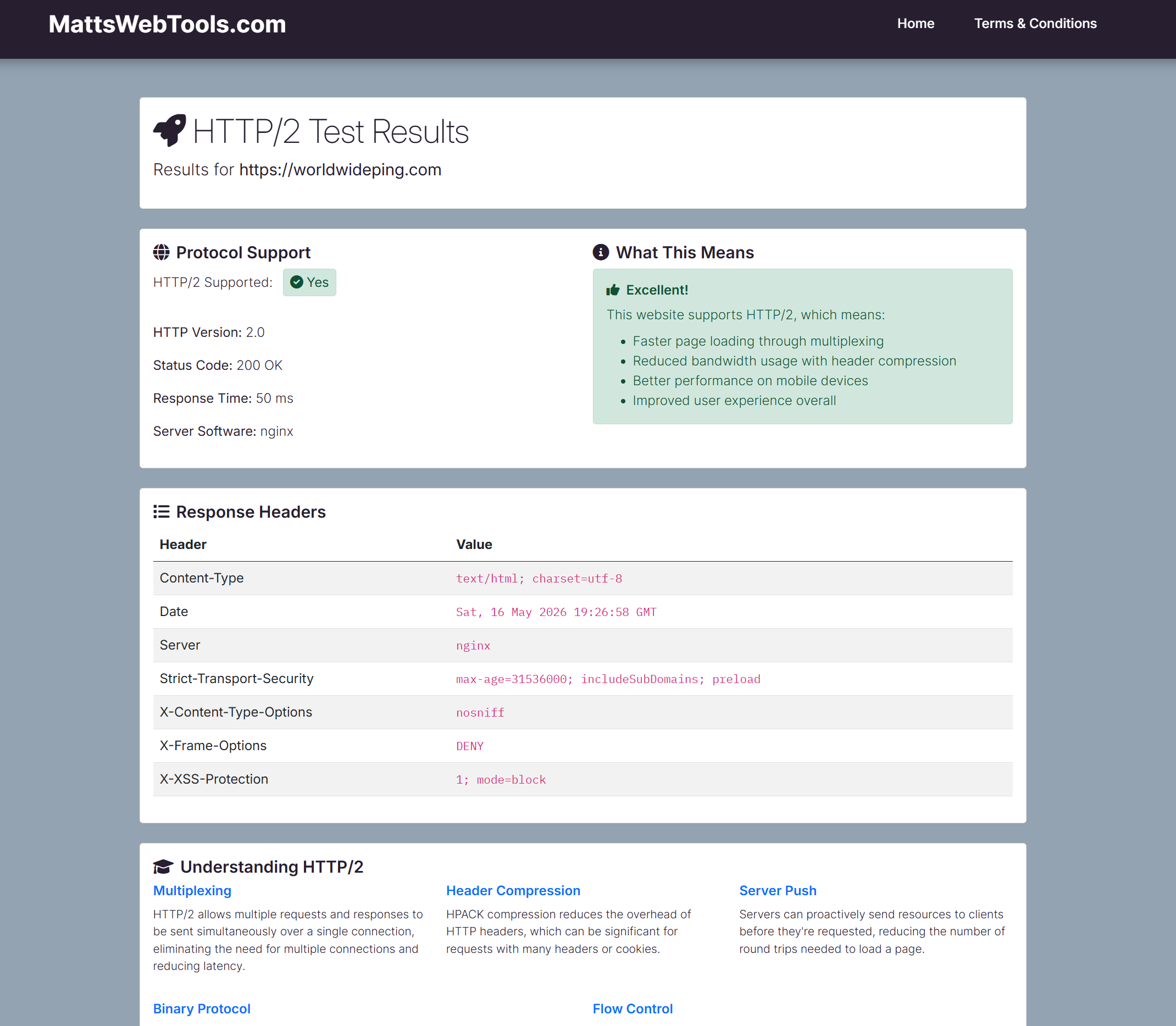Select the nosniff value
Viewport: 1176px width, 1026px height.
click(x=480, y=712)
